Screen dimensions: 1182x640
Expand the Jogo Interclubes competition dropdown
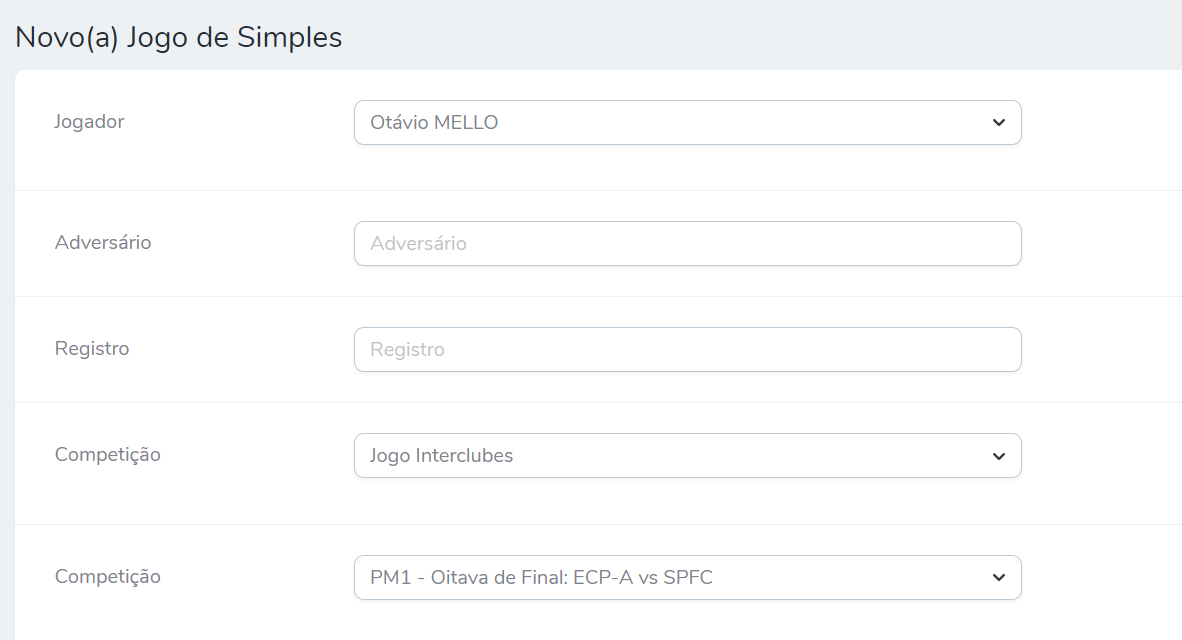687,455
